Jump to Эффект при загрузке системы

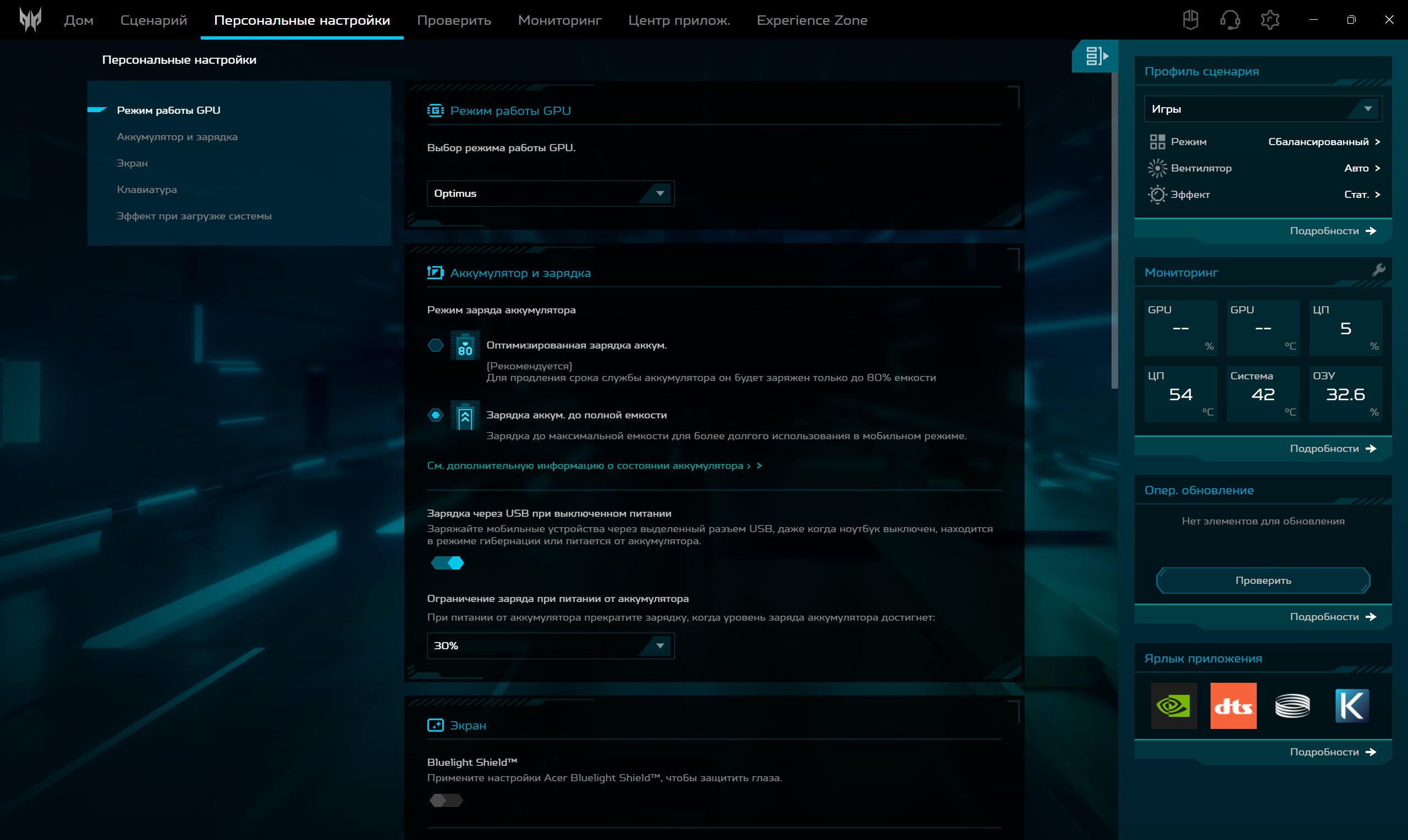(194, 216)
